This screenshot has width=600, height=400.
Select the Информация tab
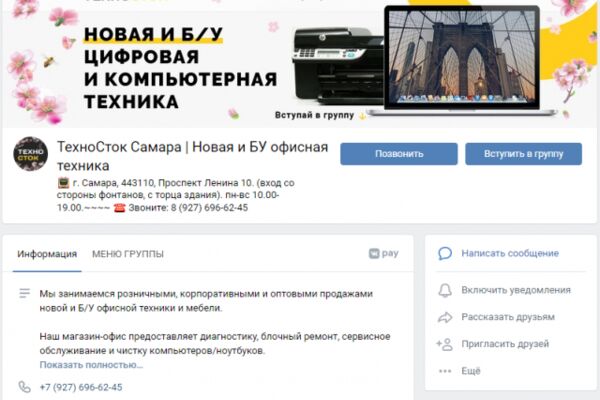click(47, 254)
